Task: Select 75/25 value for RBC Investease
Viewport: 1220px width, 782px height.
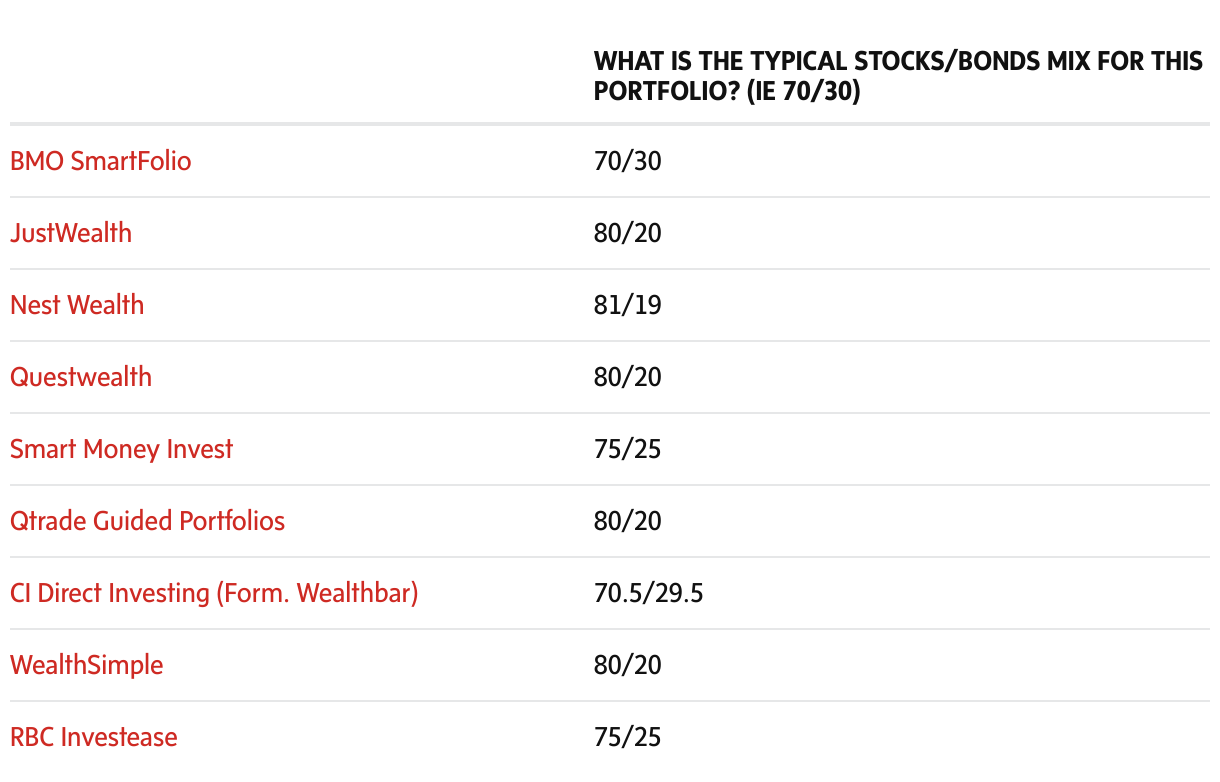Action: point(627,737)
